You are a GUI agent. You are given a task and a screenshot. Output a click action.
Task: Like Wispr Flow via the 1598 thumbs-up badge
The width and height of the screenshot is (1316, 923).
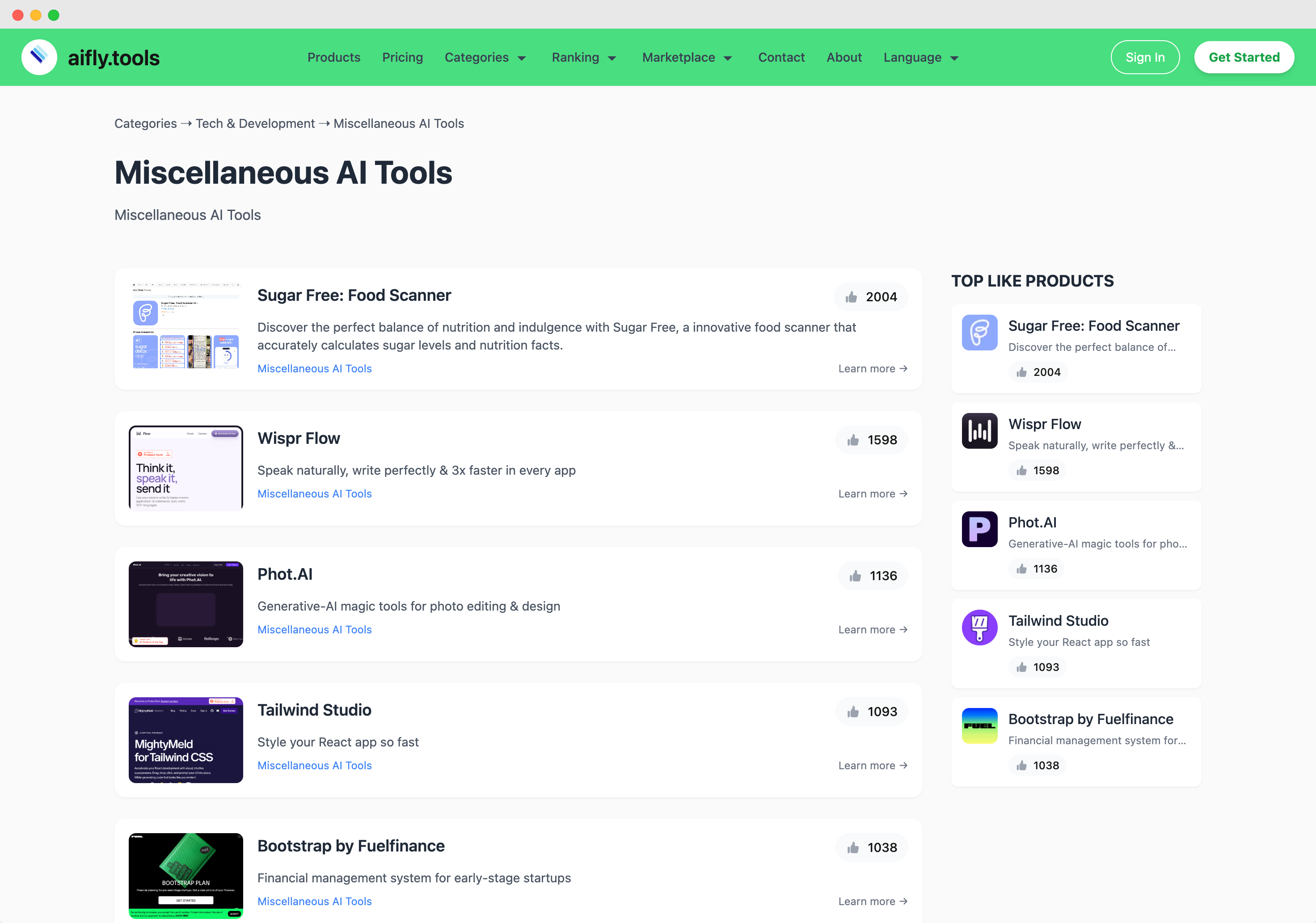872,440
